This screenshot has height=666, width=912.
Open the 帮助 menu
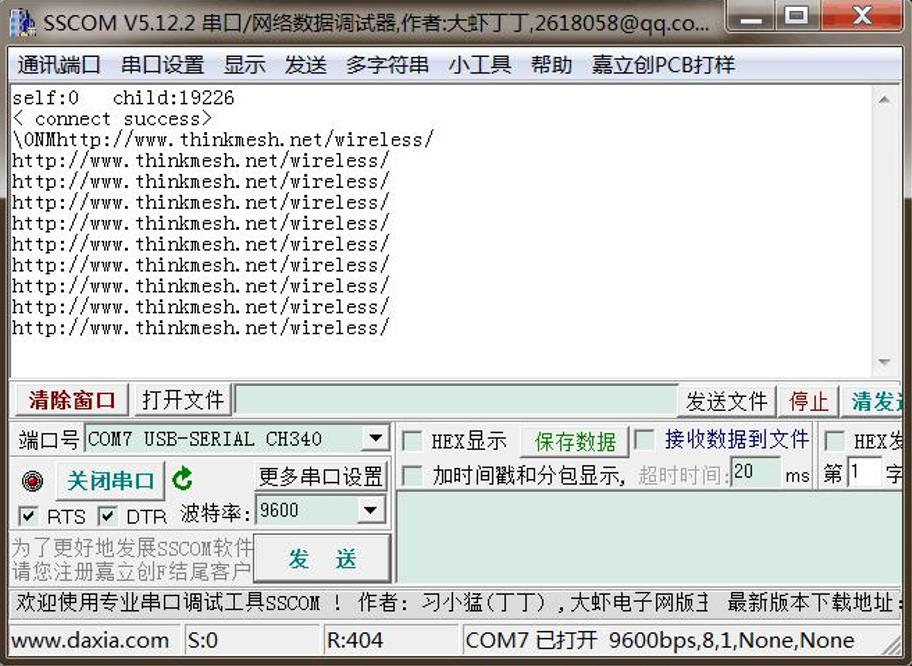[551, 64]
